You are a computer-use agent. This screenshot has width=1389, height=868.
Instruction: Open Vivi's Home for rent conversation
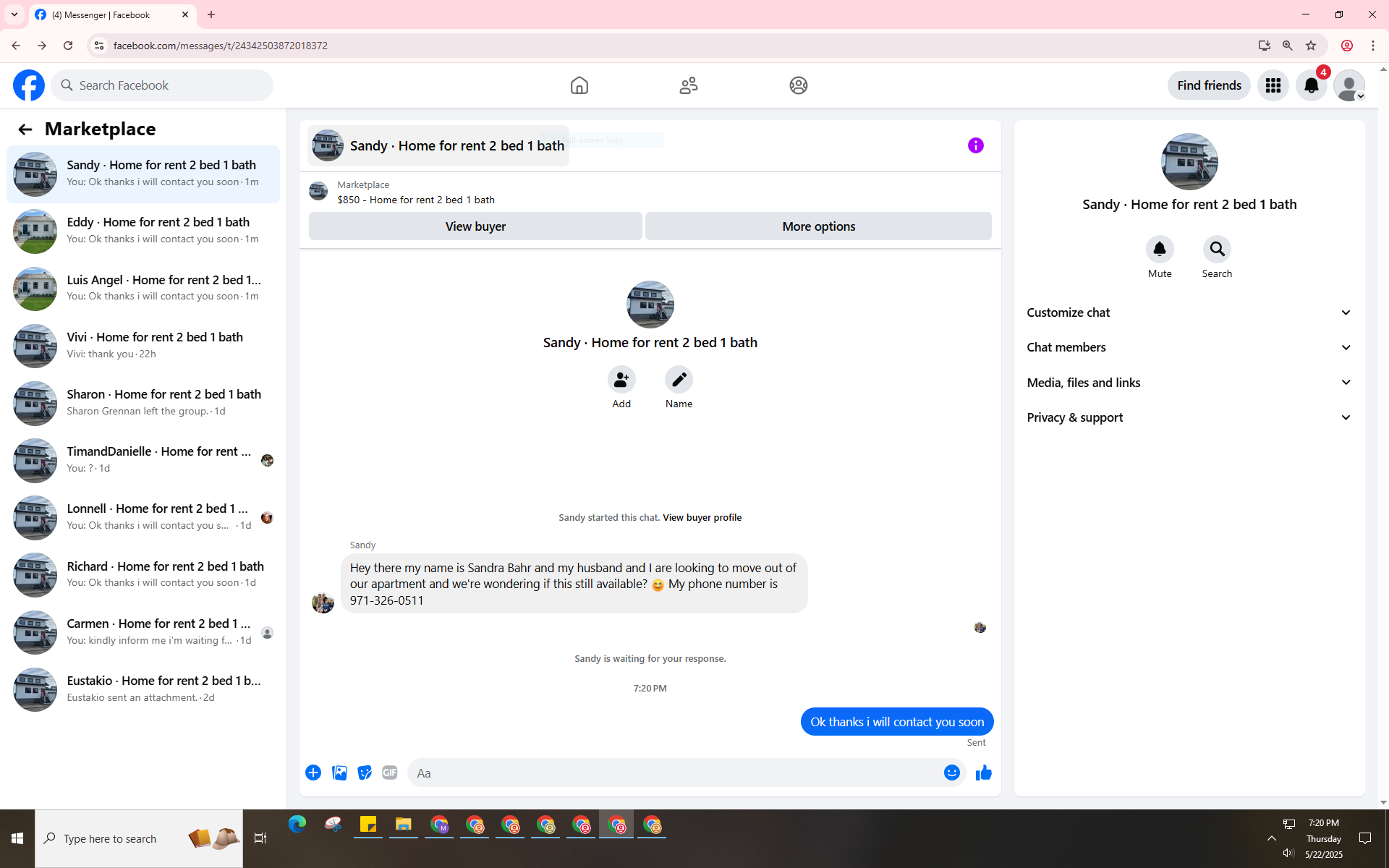143,346
